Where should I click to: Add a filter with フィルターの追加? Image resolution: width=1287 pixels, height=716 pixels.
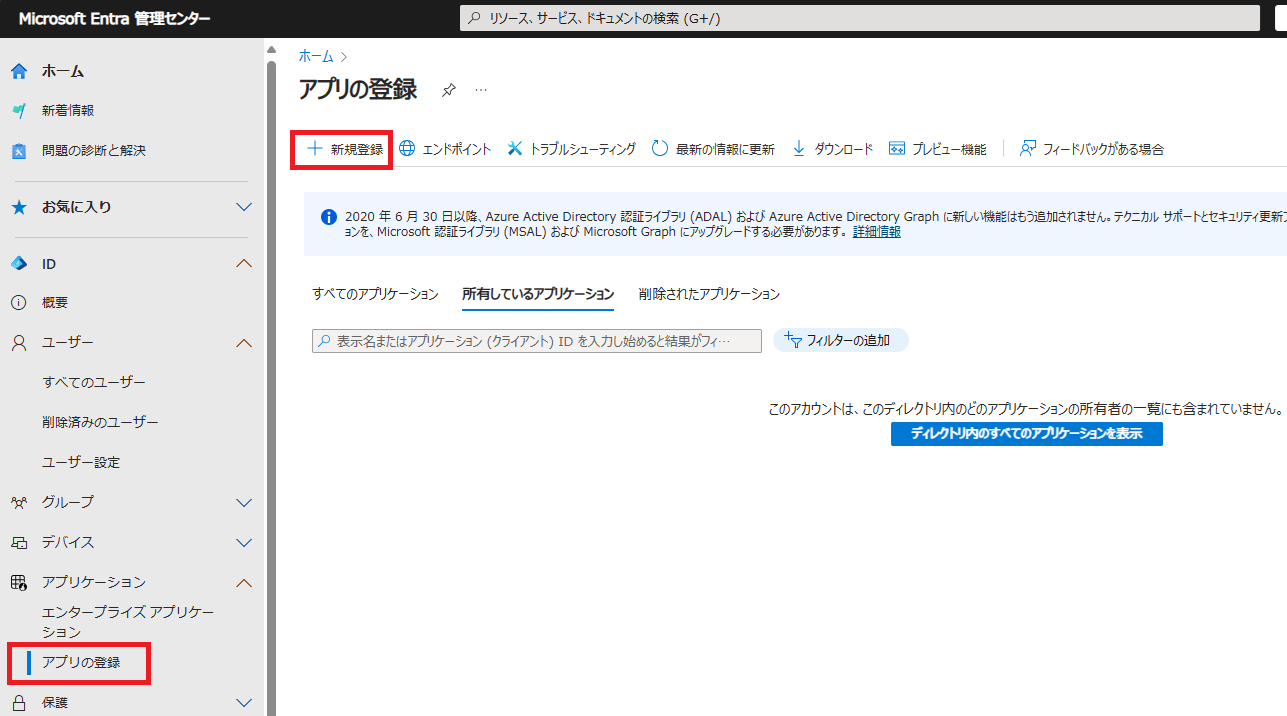tap(840, 340)
